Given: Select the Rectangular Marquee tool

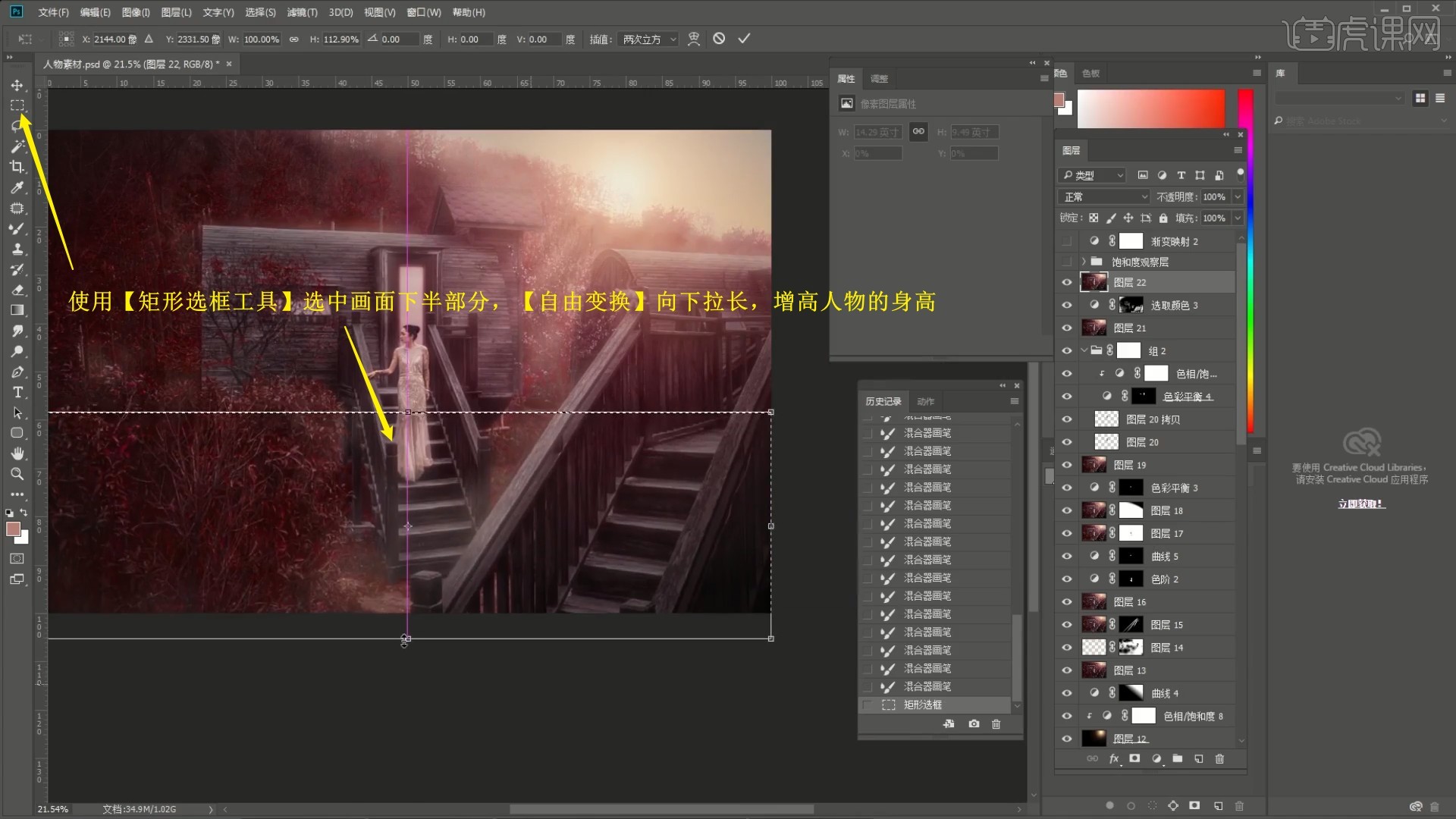Looking at the screenshot, I should (17, 105).
